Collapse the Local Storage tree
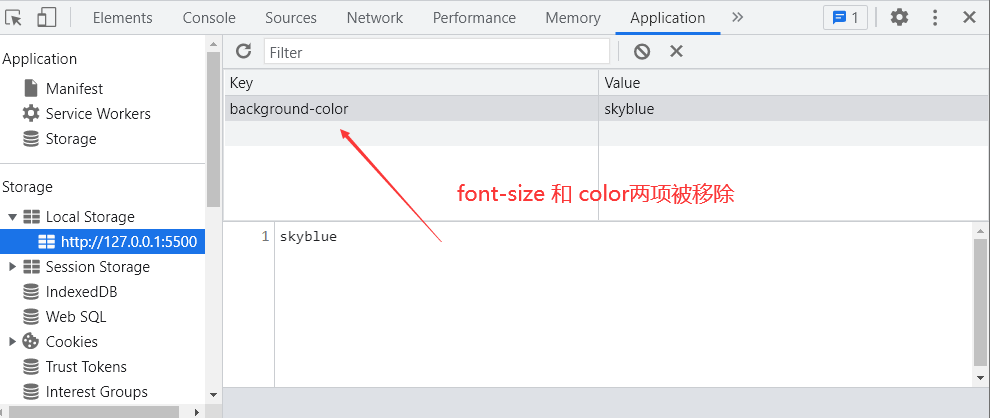This screenshot has width=990, height=418. (12, 217)
